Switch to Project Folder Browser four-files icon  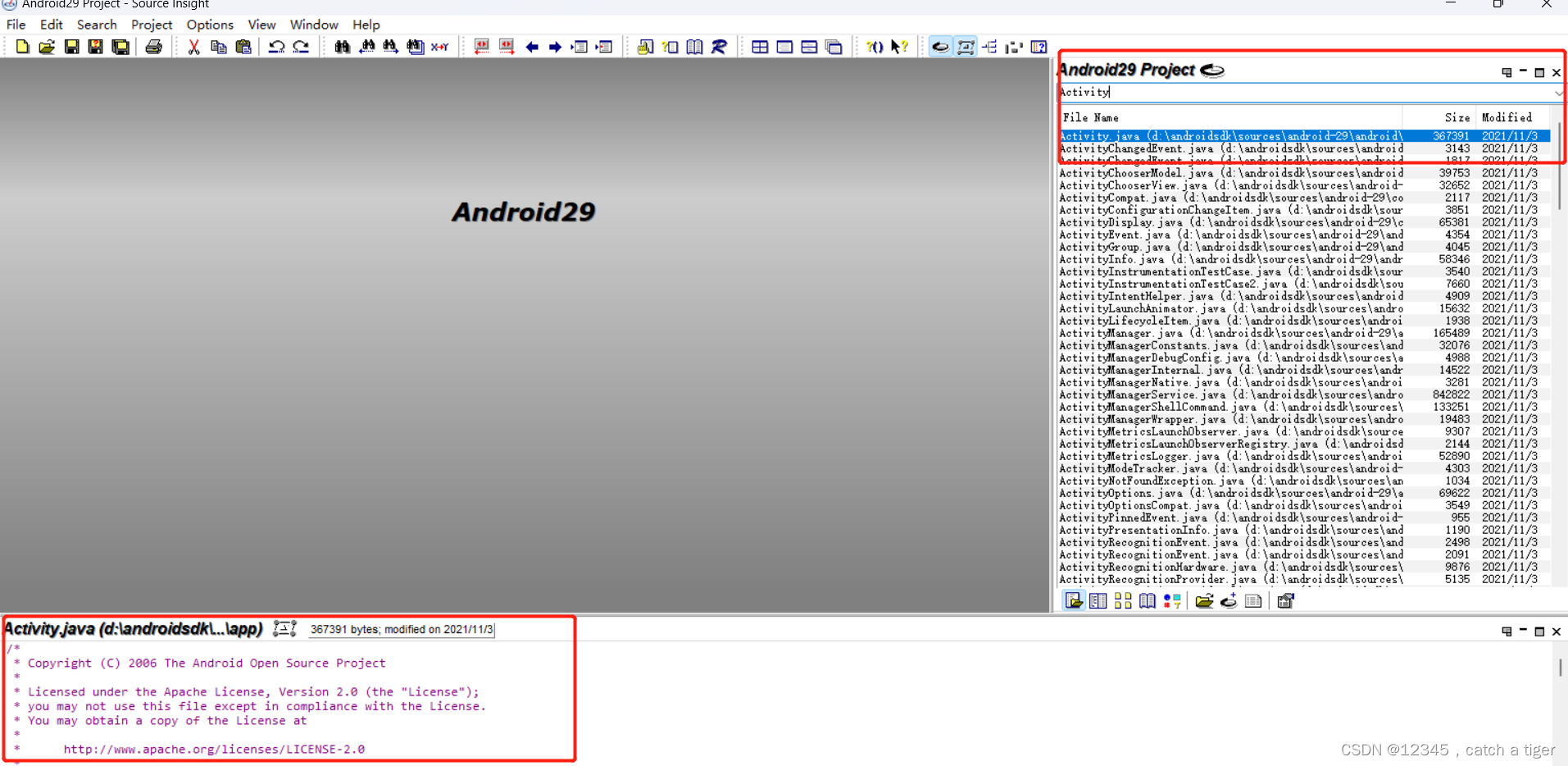pos(1123,601)
